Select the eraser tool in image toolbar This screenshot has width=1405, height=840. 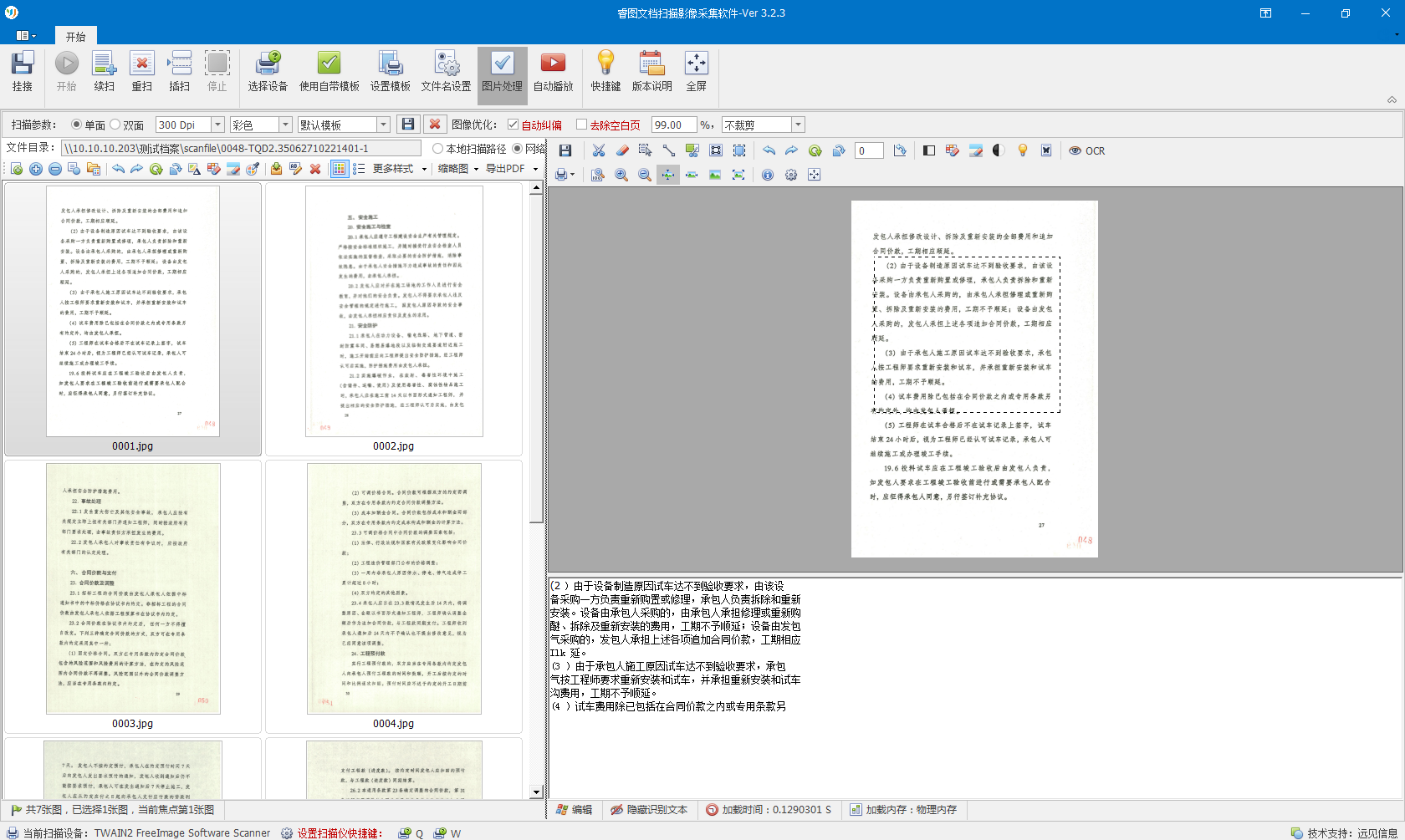pyautogui.click(x=622, y=150)
